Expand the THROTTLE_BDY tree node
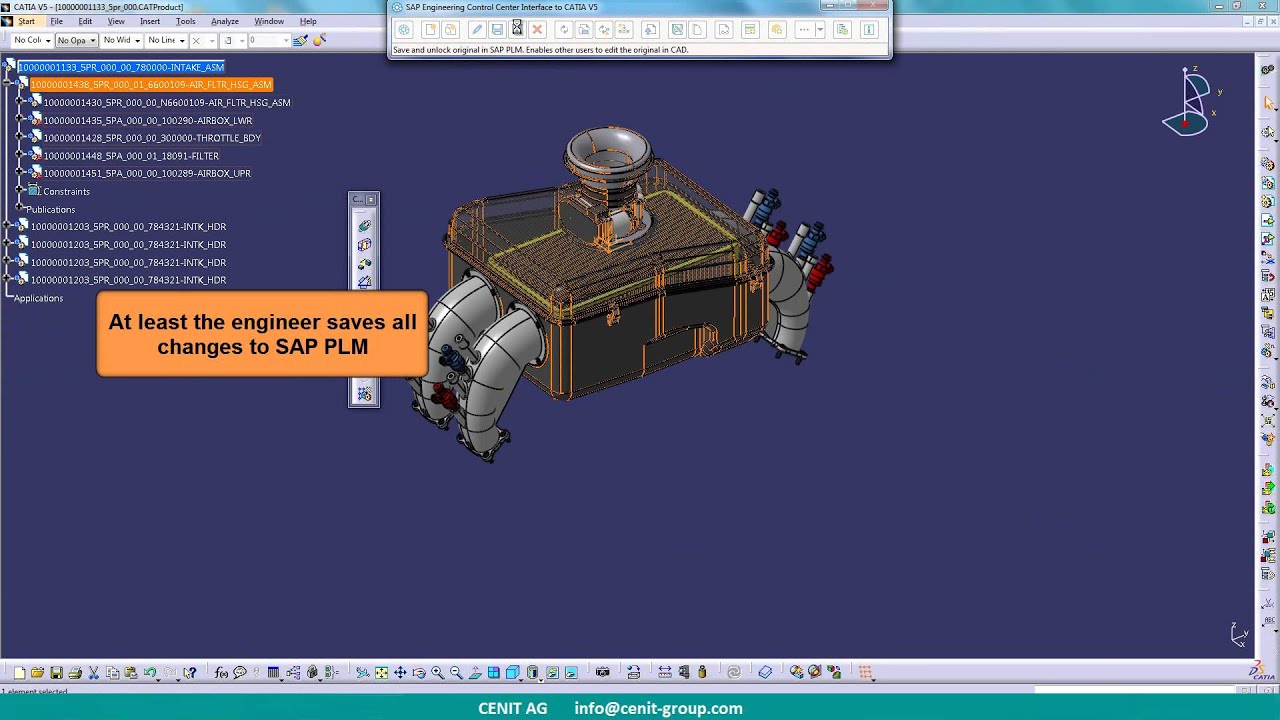 click(x=20, y=138)
